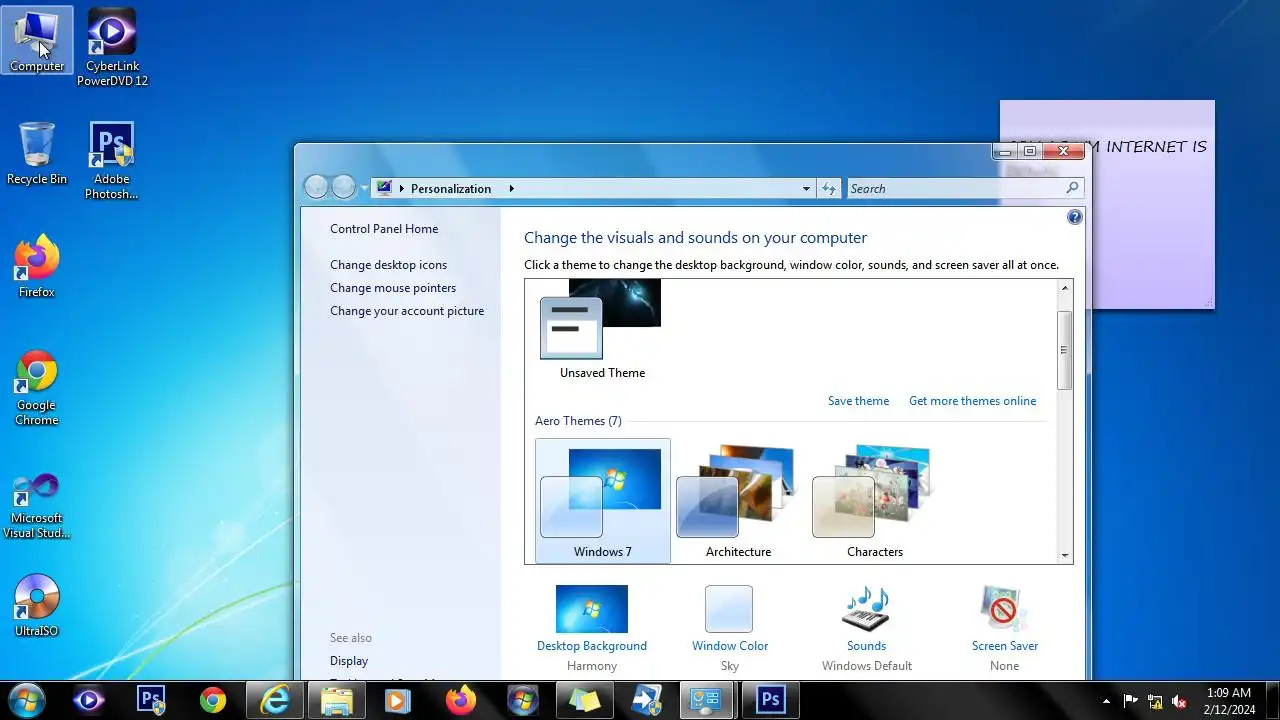
Task: Click the Forward navigation arrow
Action: tap(343, 187)
